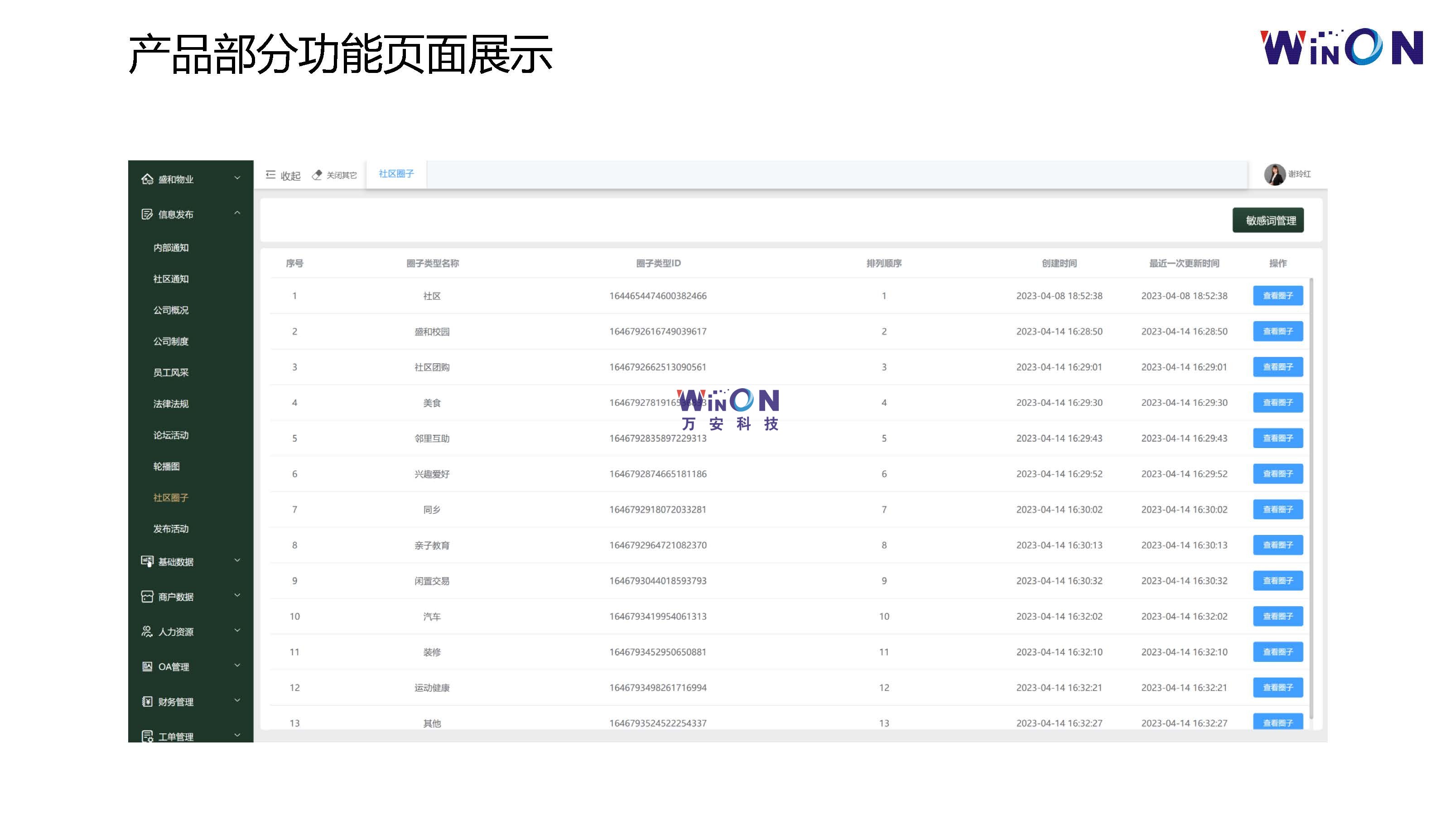This screenshot has height=819, width=1456.
Task: Click the 圈子类型名称 column header
Action: [432, 263]
